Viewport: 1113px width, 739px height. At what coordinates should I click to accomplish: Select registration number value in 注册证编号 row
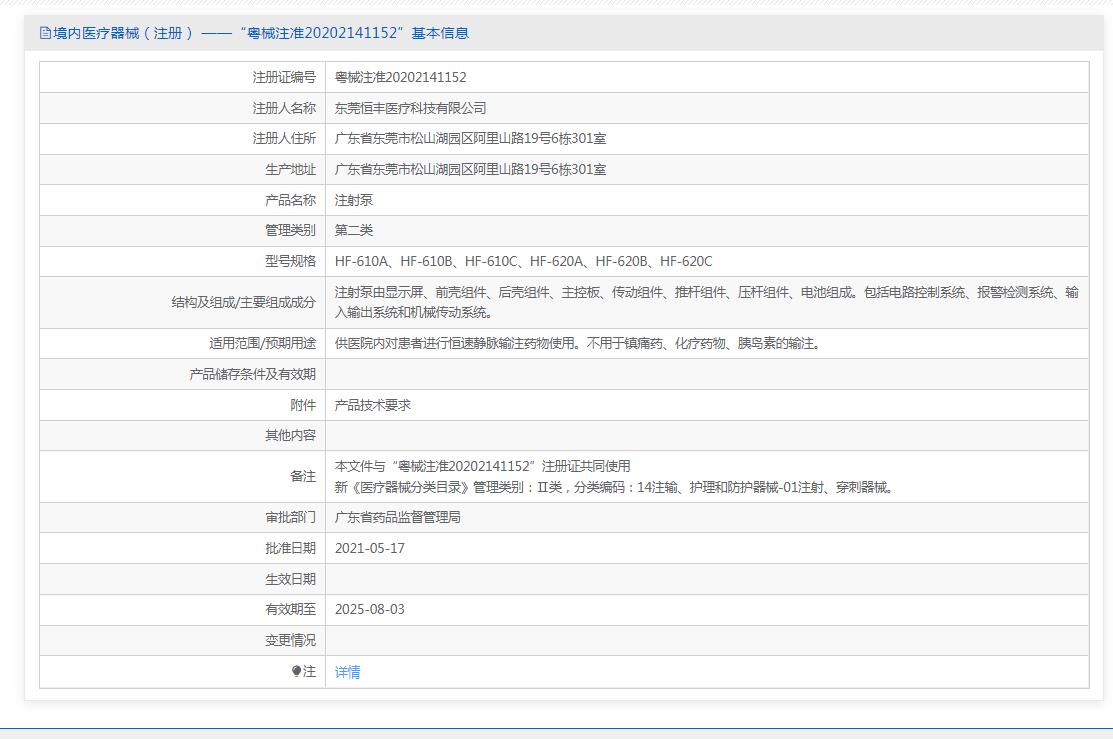click(400, 77)
